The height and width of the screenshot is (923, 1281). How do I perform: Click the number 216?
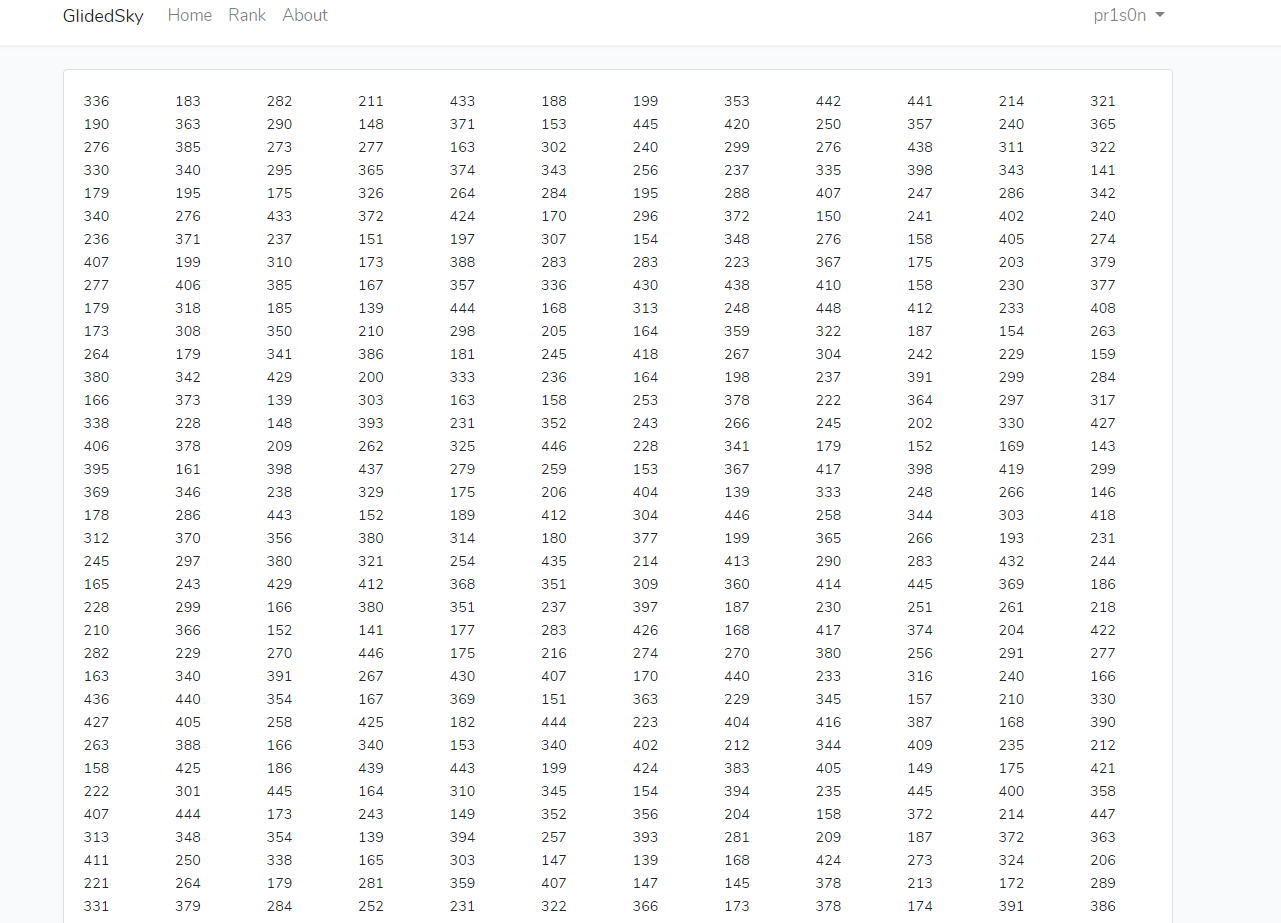(x=554, y=653)
